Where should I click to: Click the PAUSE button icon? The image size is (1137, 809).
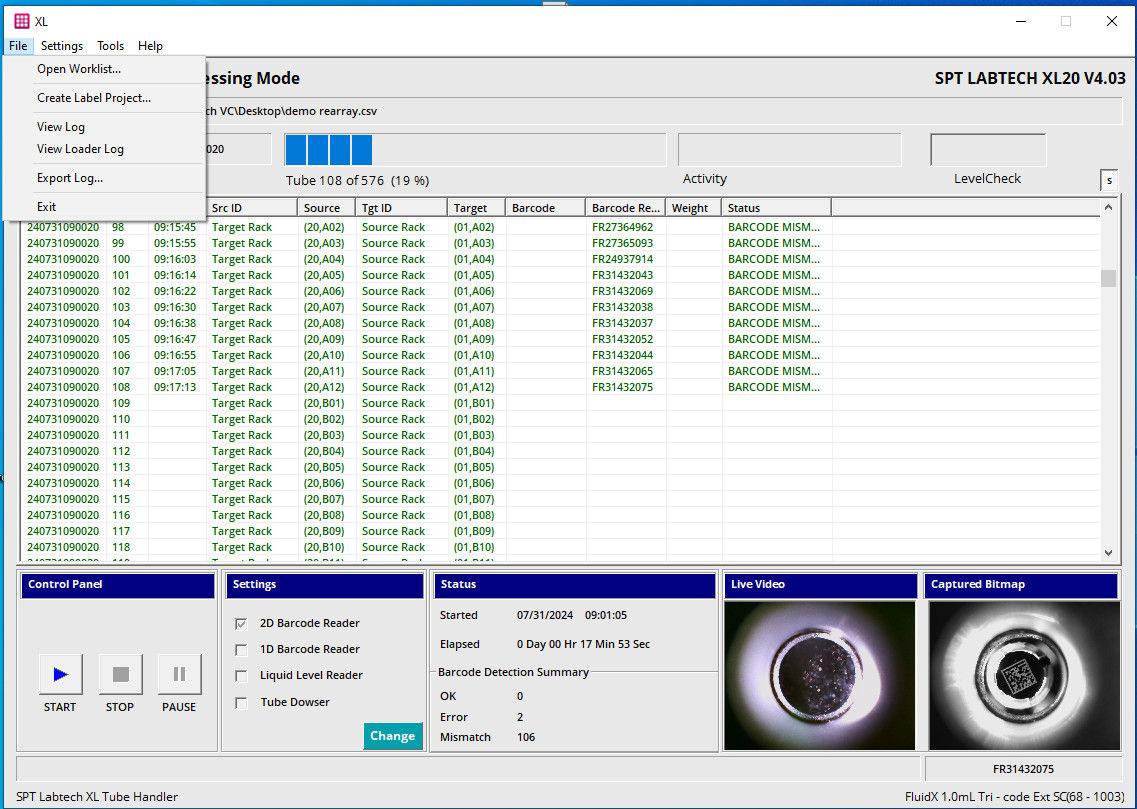click(179, 674)
